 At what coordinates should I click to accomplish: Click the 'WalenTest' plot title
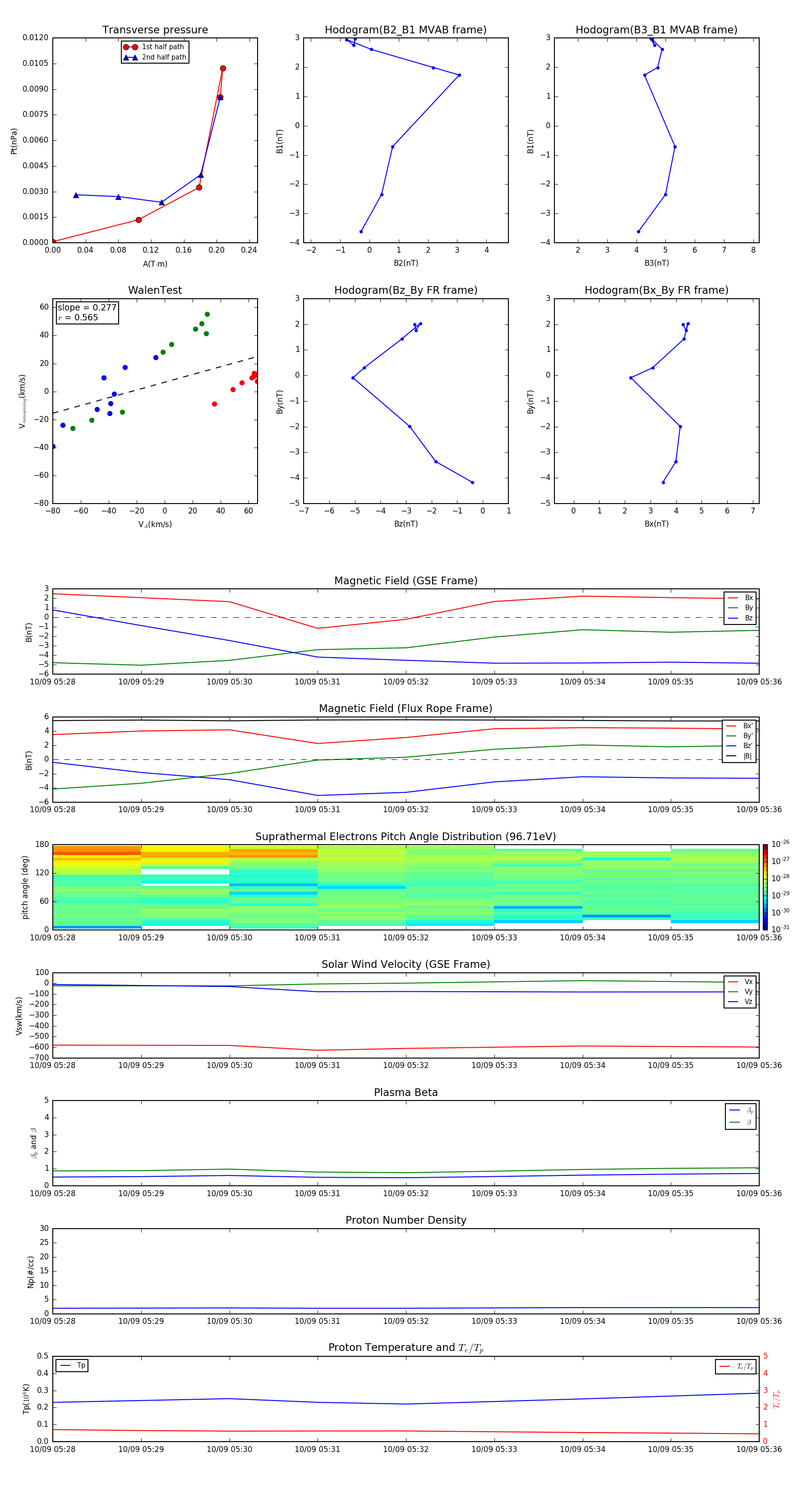[x=155, y=290]
